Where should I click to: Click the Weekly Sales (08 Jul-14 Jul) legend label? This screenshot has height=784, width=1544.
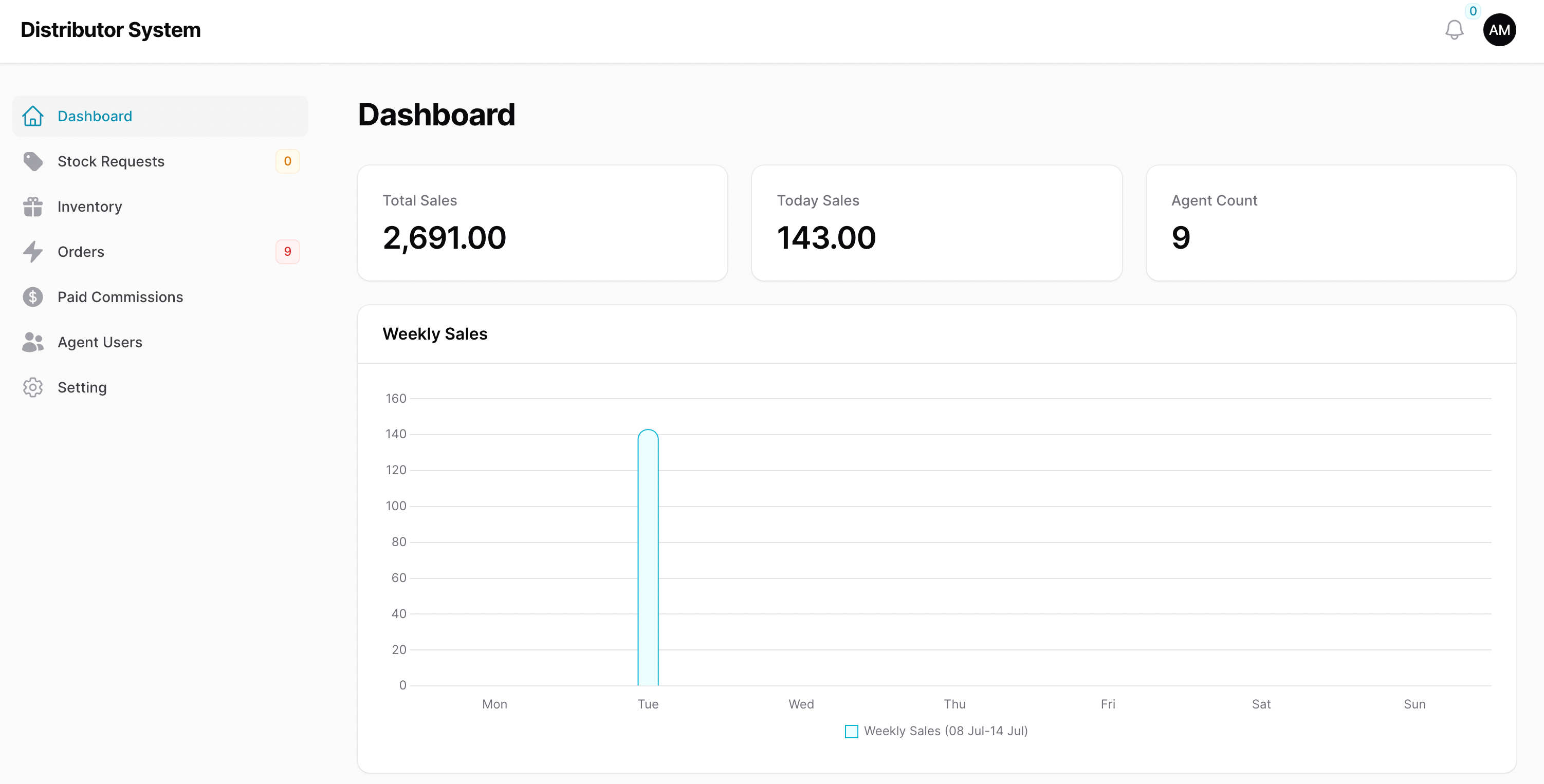point(945,731)
